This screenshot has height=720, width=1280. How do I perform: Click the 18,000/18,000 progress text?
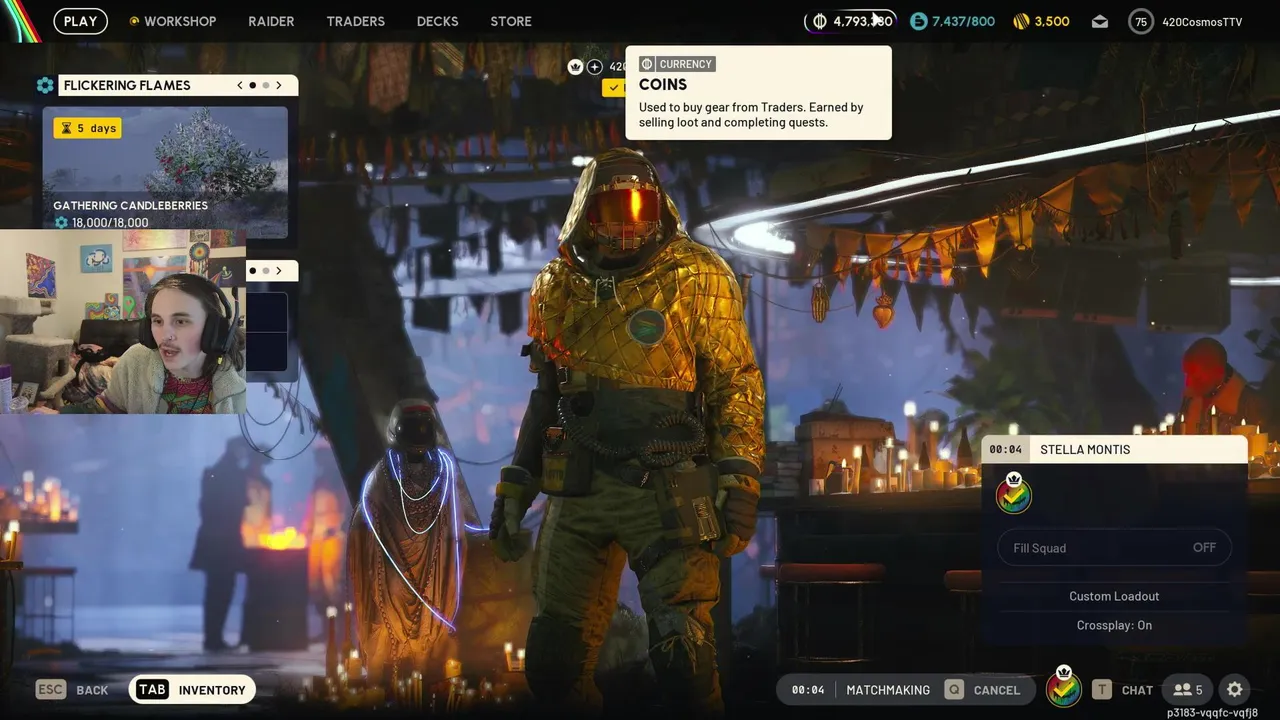click(109, 223)
